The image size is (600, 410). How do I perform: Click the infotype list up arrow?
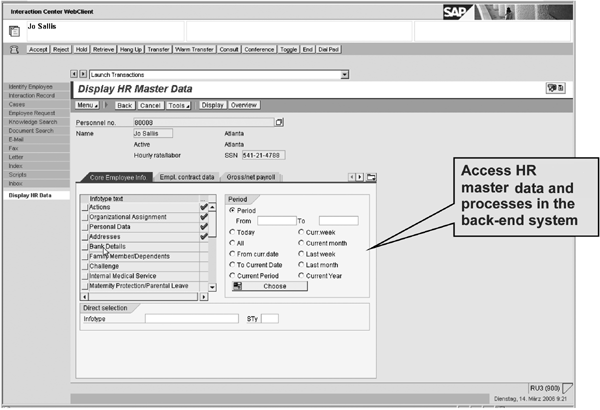click(x=212, y=207)
